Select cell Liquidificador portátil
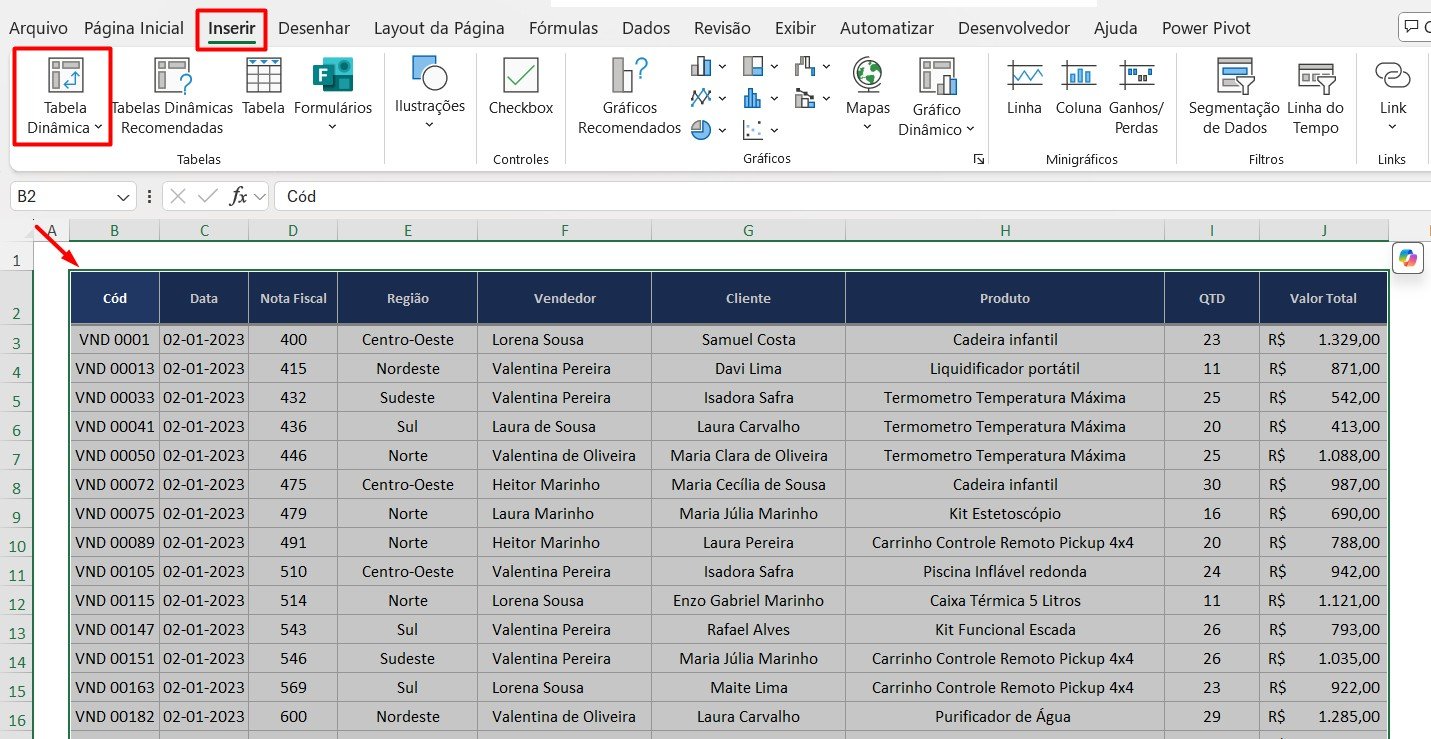 click(x=1005, y=368)
